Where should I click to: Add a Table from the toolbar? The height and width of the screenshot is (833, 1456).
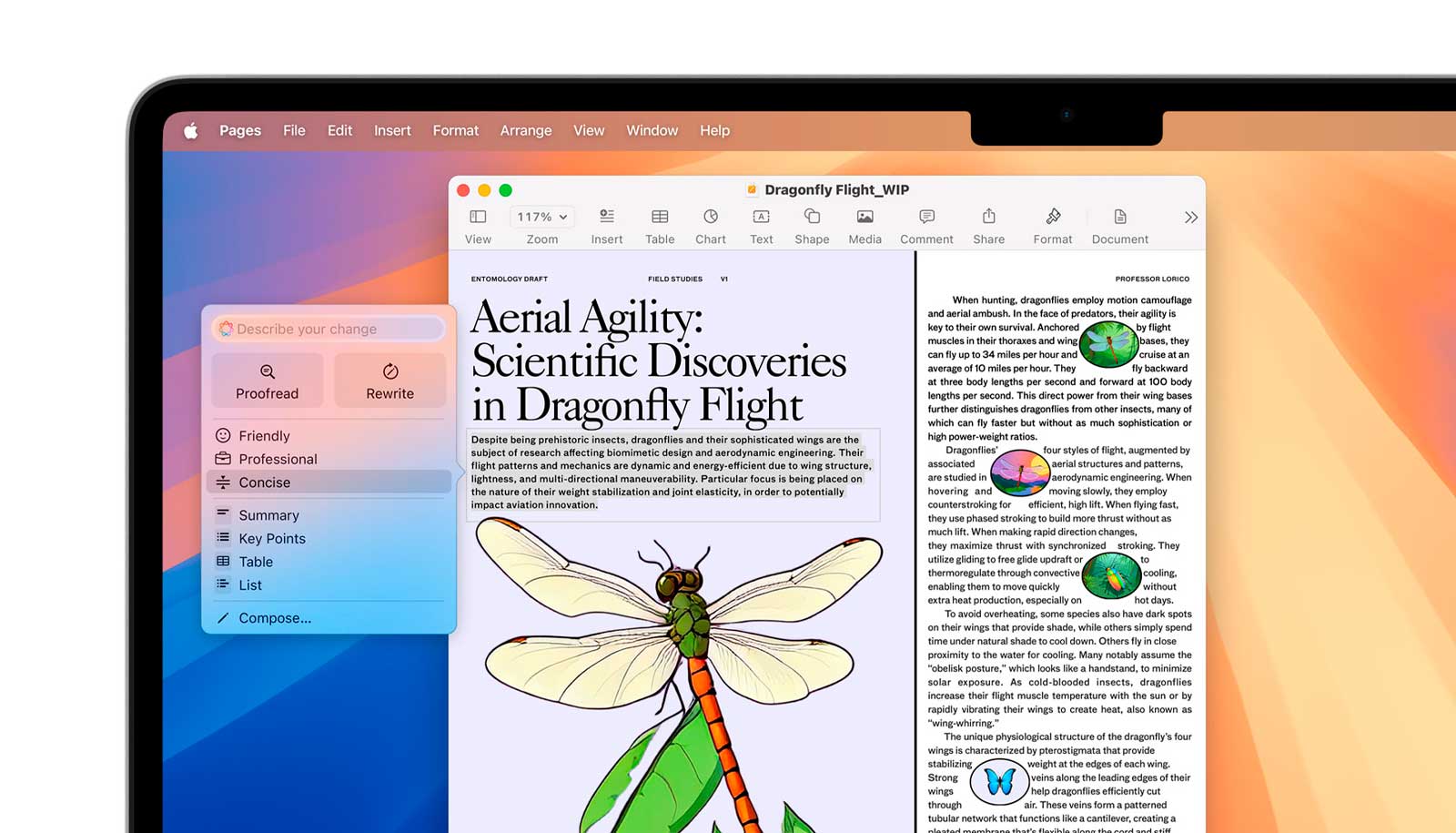tap(660, 217)
